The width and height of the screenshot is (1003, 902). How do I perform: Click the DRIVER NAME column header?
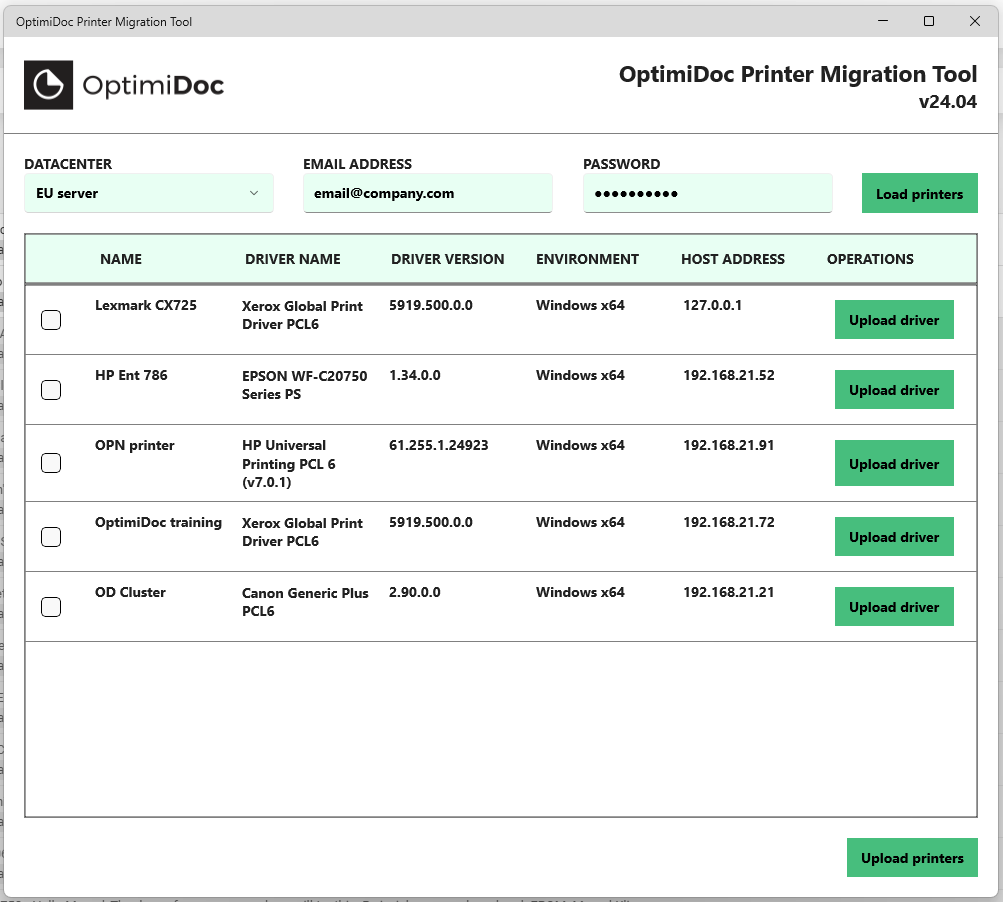pyautogui.click(x=292, y=259)
